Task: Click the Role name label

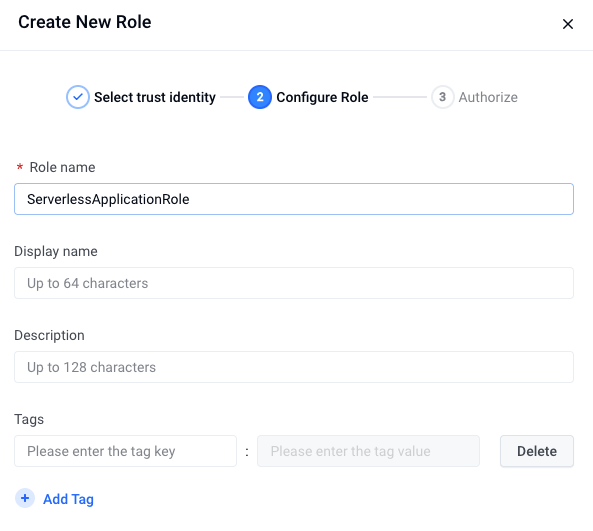Action: click(x=62, y=167)
